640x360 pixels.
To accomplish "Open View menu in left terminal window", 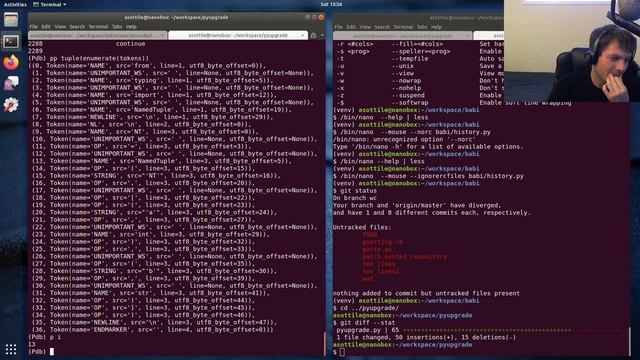I will [60, 27].
